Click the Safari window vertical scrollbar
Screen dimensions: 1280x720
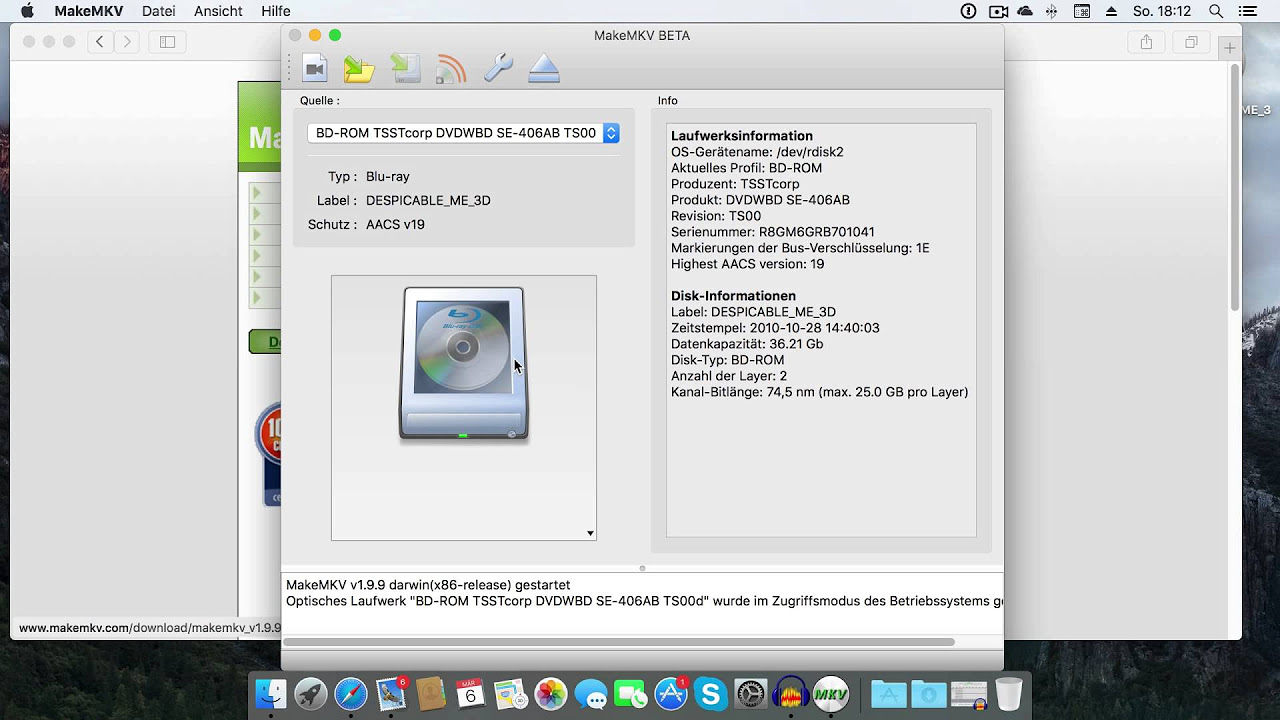(1235, 188)
